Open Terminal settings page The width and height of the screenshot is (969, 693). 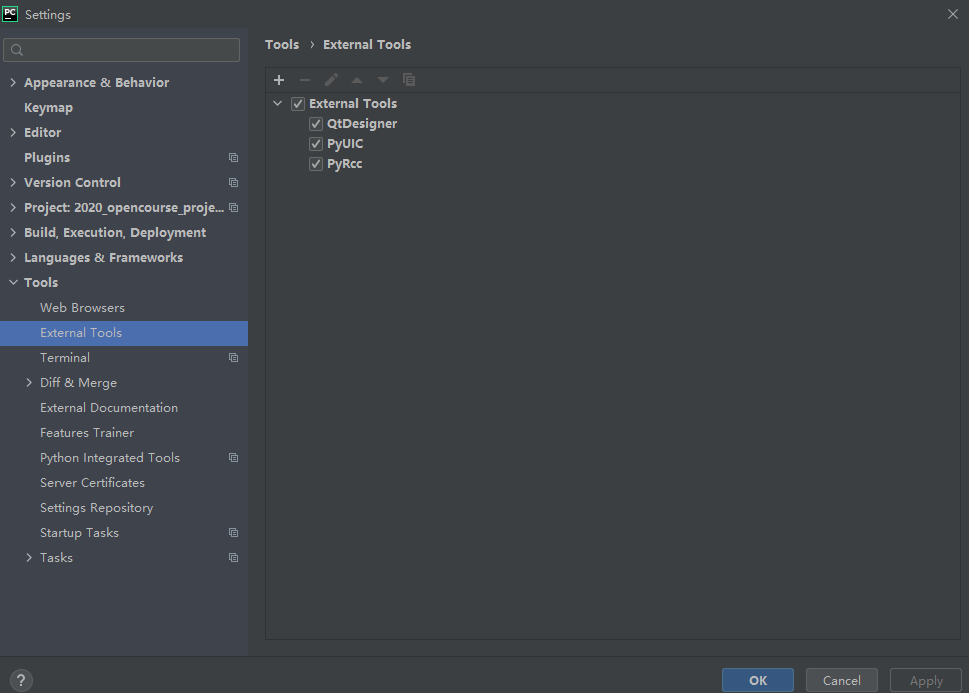tap(124, 357)
